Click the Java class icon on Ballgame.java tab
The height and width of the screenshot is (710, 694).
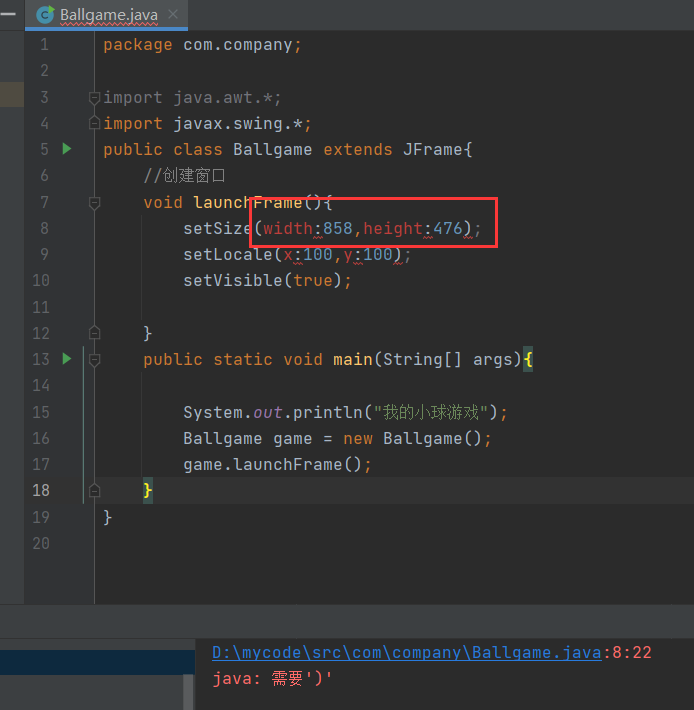(x=45, y=14)
